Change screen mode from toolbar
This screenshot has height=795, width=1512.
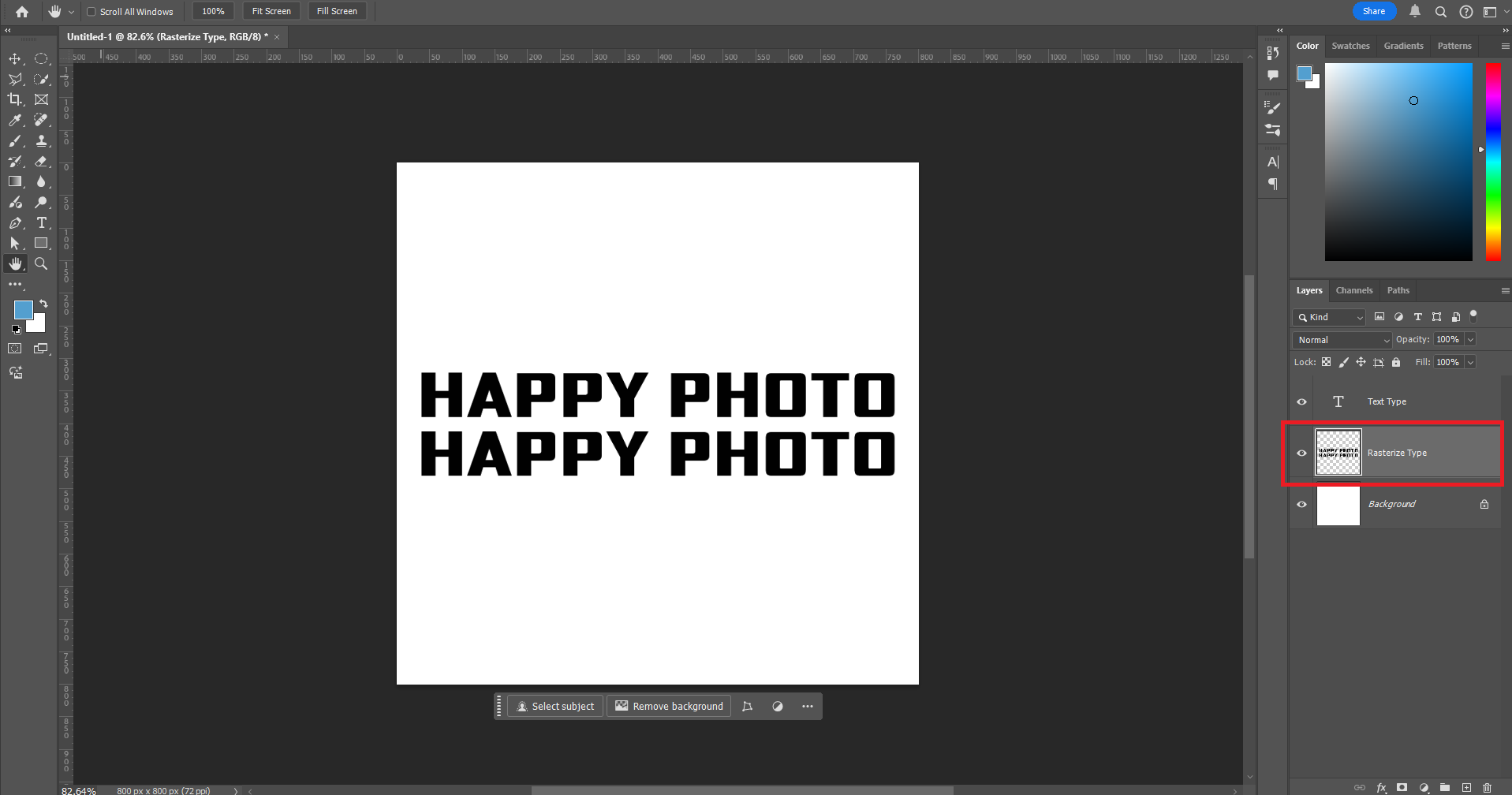[41, 349]
